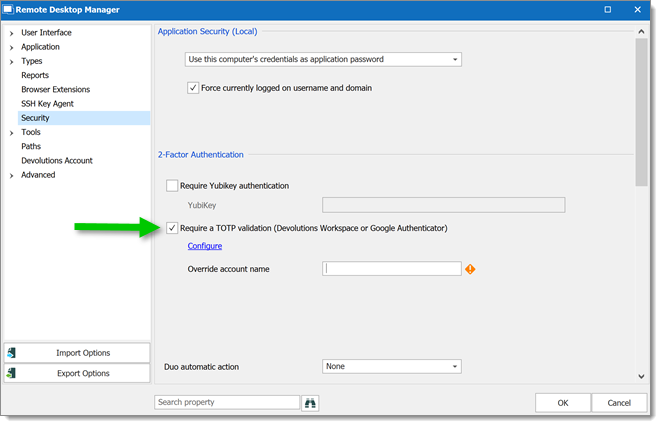The width and height of the screenshot is (661, 426).
Task: Open the application password mode dropdown
Action: (x=323, y=59)
